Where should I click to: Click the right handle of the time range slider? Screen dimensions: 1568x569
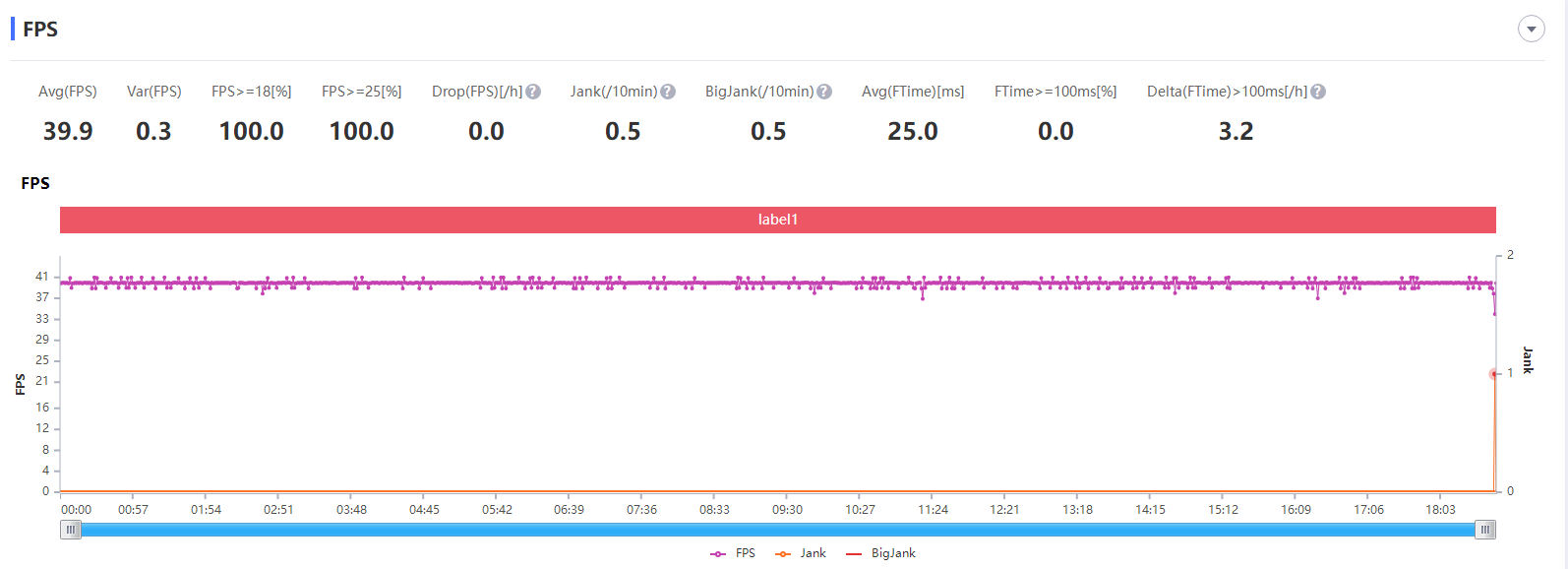point(1485,530)
